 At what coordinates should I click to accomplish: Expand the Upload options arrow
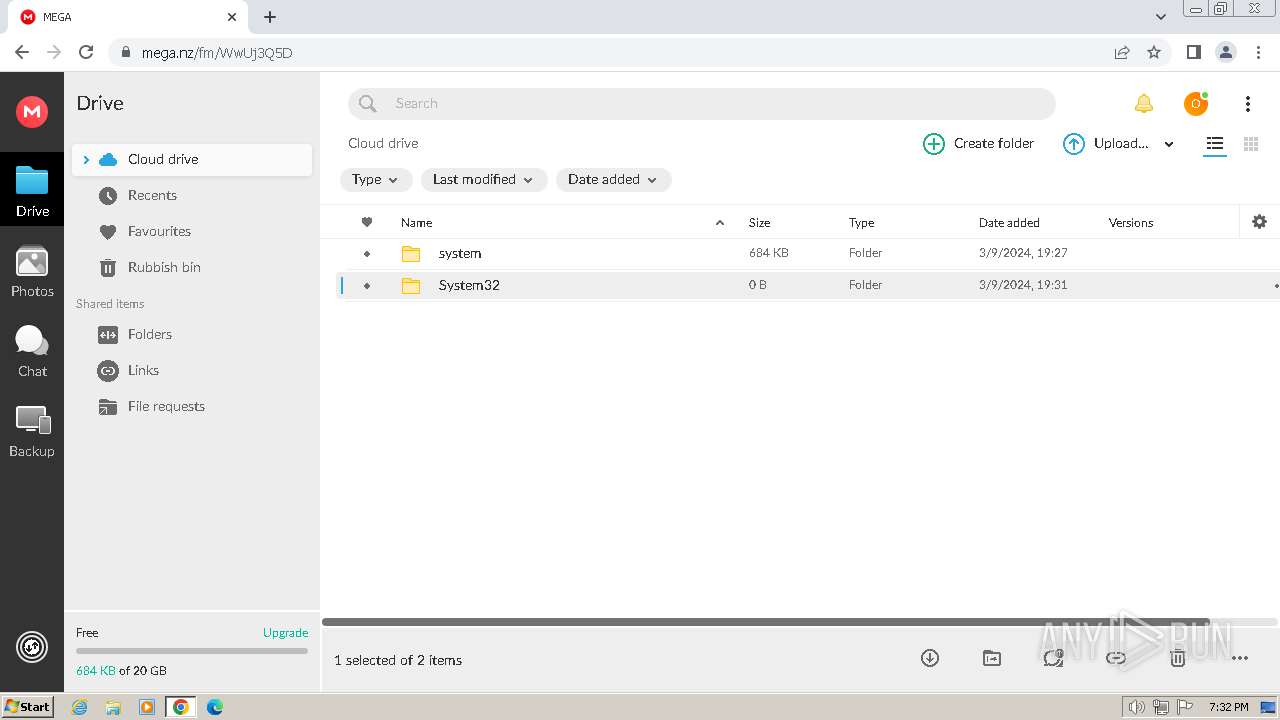click(x=1169, y=144)
